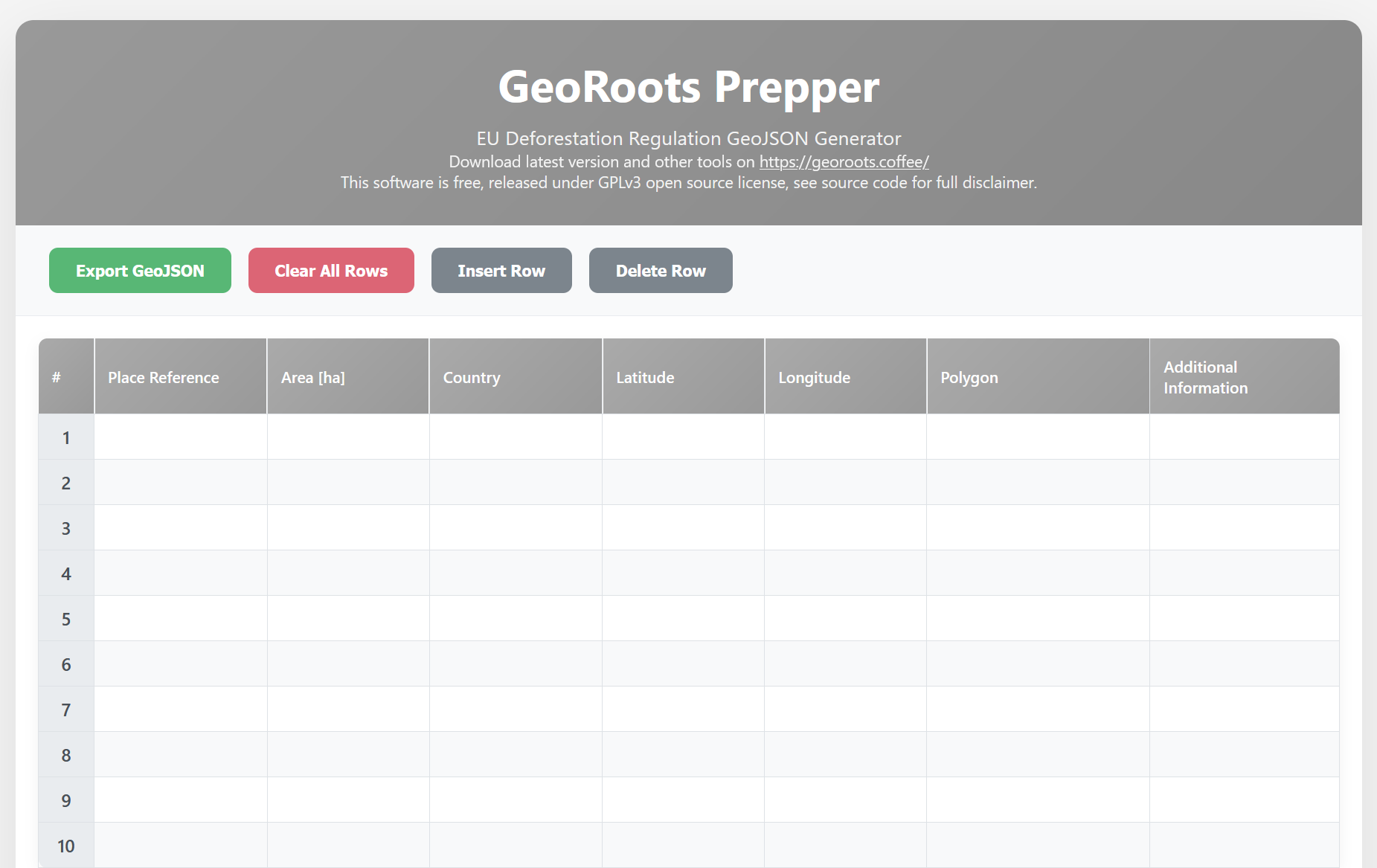Screen dimensions: 1377x868
Task: Select the Additional Information column header
Action: click(x=1245, y=376)
